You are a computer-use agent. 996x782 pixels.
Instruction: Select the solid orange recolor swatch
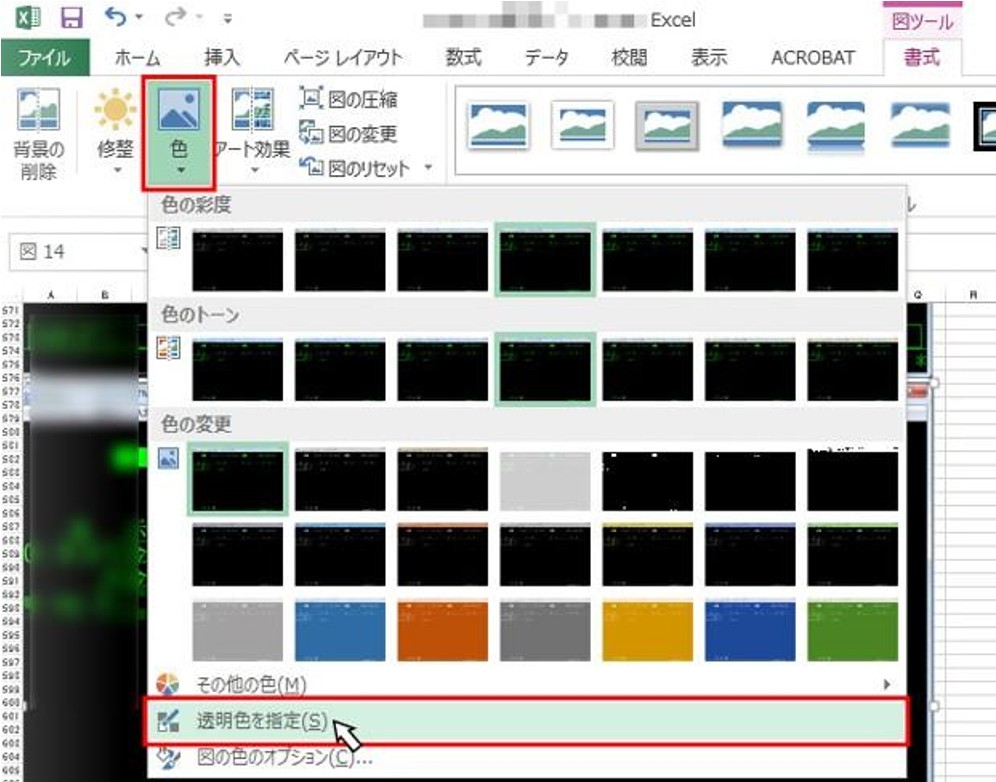pos(442,630)
